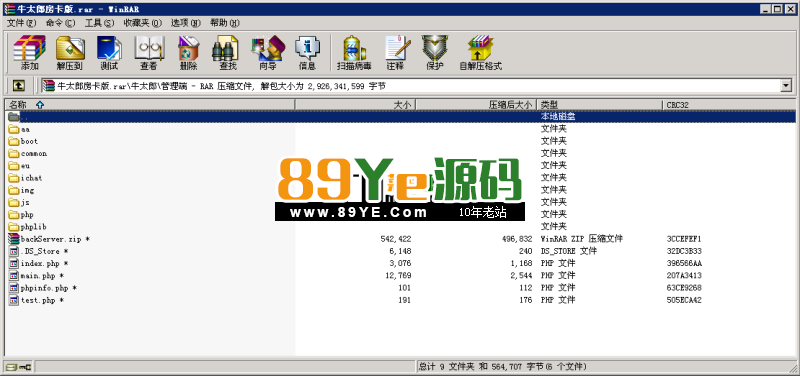800x376 pixels.
Task: Open the 查看 (View) toolbar icon
Action: (149, 53)
